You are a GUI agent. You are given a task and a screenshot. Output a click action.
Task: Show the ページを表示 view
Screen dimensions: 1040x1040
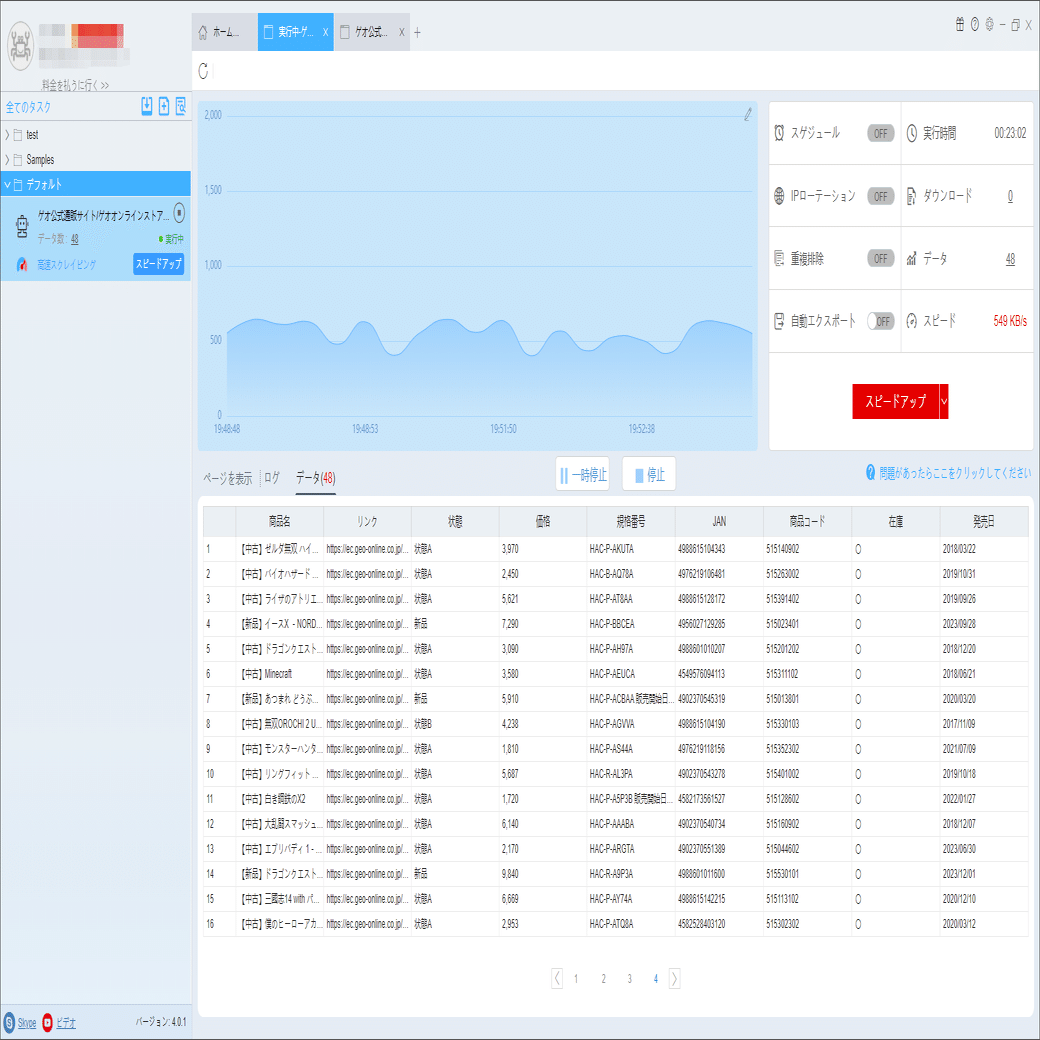pos(228,478)
